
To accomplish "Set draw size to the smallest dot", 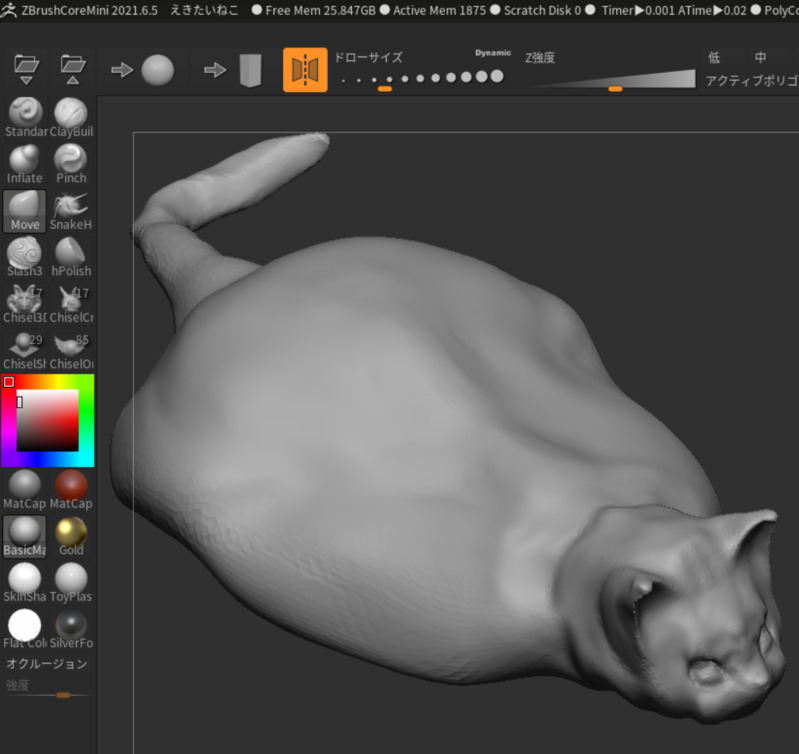I will 343,80.
